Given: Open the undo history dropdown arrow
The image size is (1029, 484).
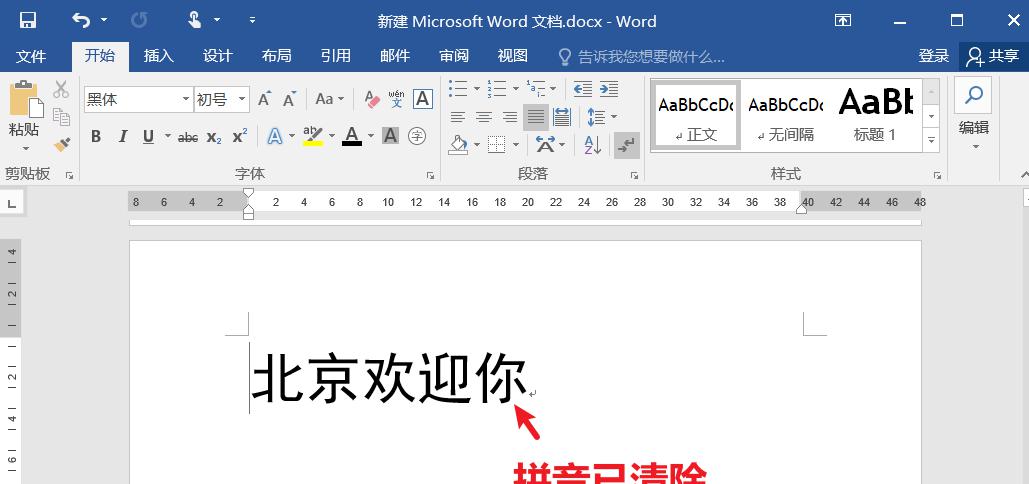Looking at the screenshot, I should tap(104, 21).
